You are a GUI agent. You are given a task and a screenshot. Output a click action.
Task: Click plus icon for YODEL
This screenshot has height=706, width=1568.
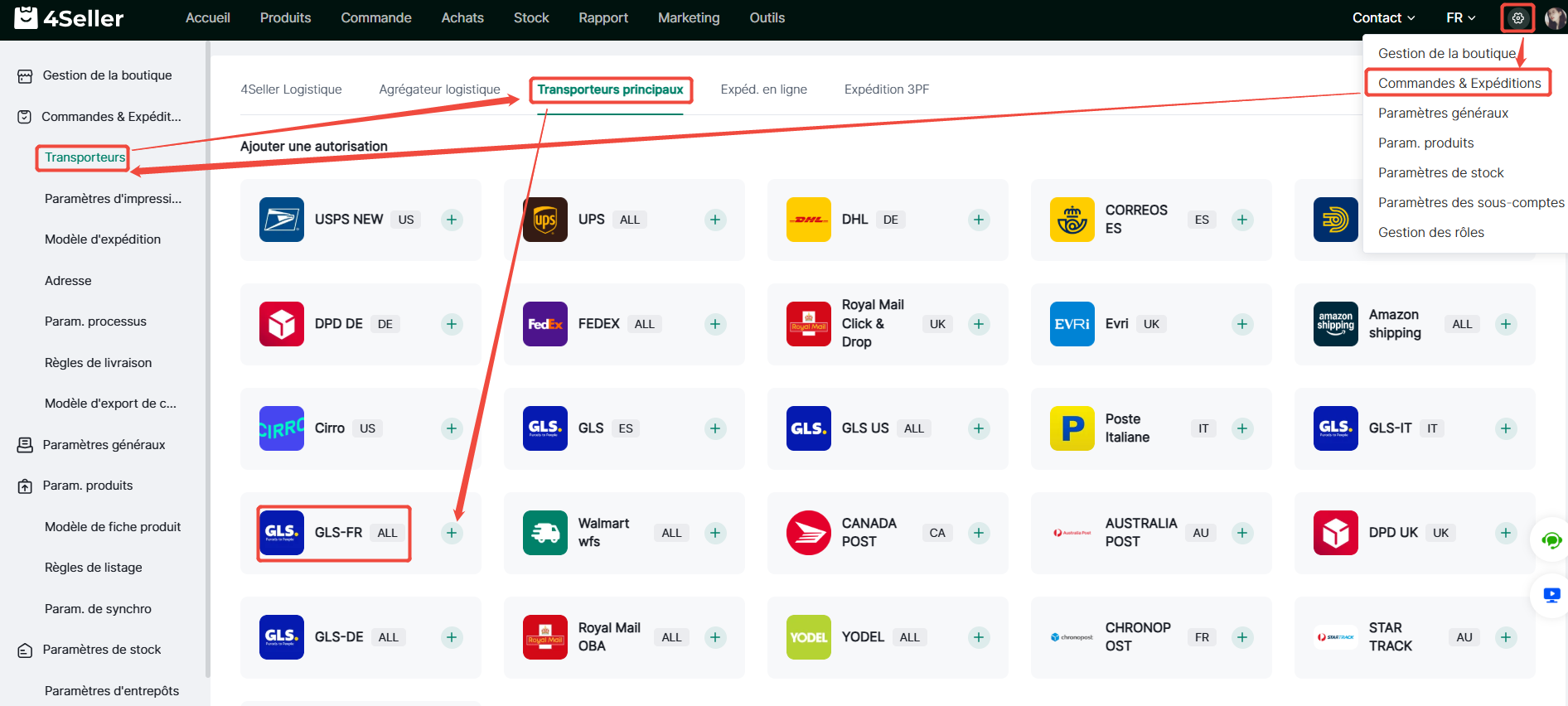point(979,637)
